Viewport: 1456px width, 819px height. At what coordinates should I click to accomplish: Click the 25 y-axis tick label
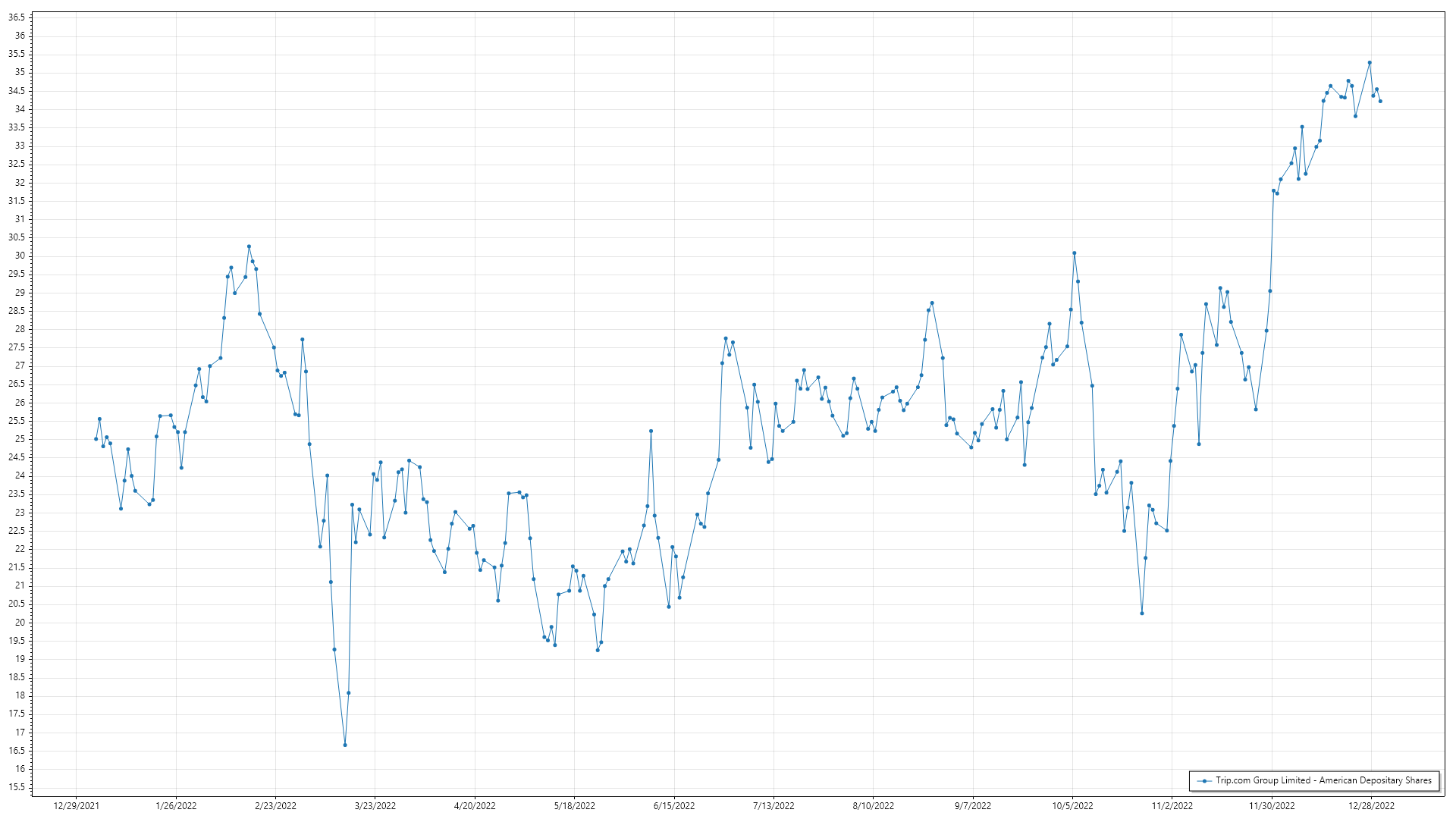20,439
